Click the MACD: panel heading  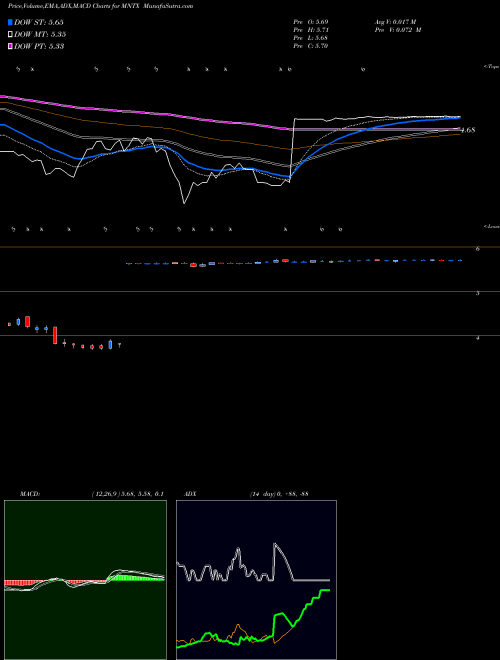[x=30, y=494]
